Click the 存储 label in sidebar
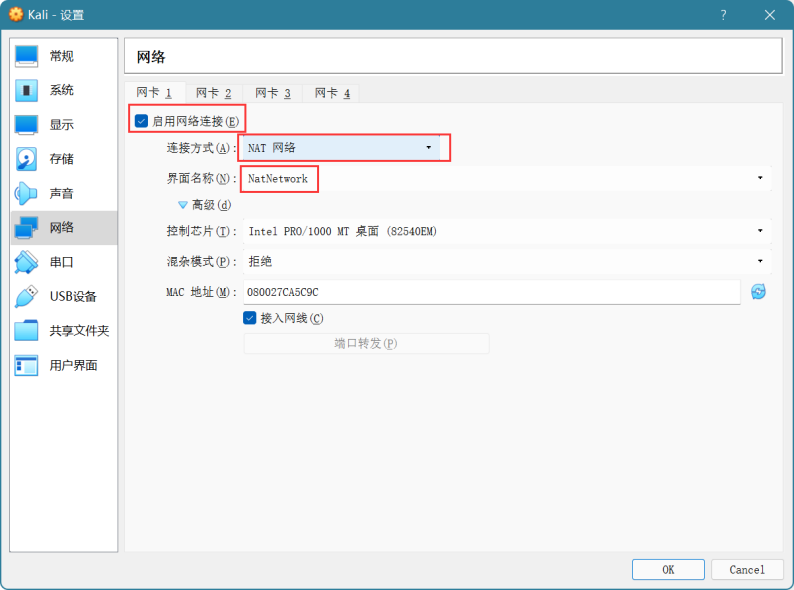Image resolution: width=794 pixels, height=590 pixels. pyautogui.click(x=62, y=159)
